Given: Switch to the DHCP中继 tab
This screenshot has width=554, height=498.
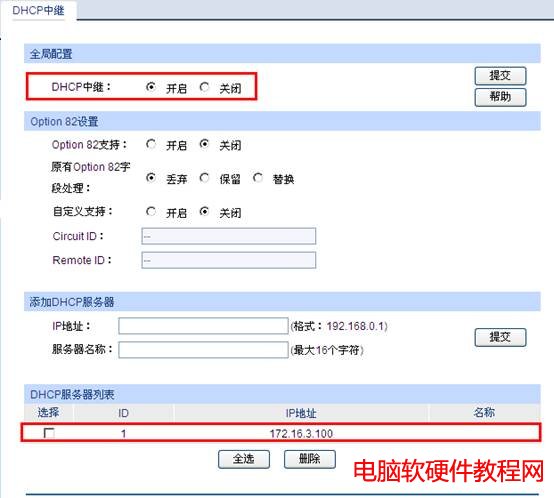Looking at the screenshot, I should click(38, 10).
